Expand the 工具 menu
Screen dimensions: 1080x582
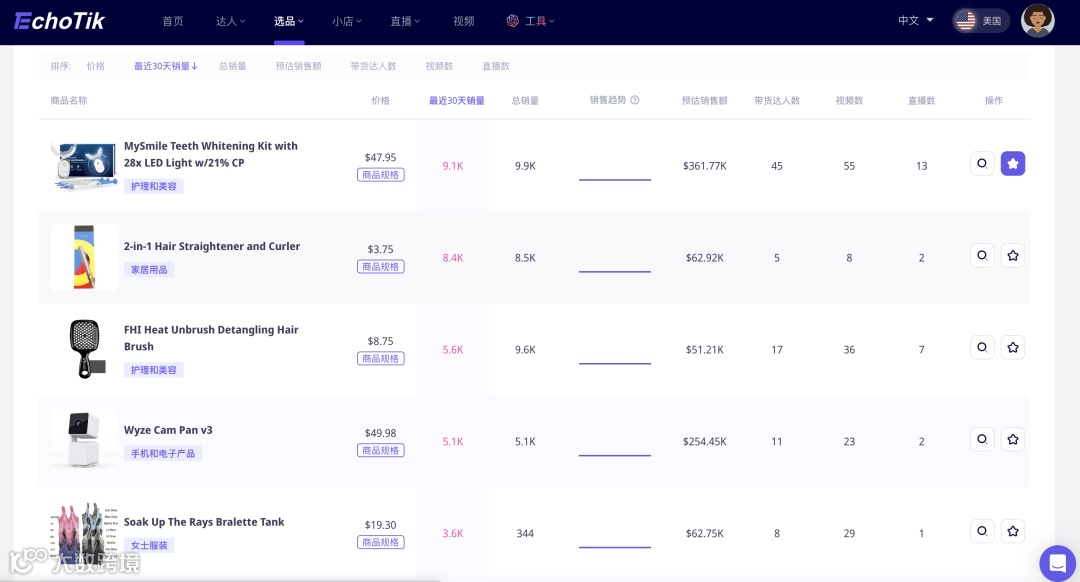[530, 21]
